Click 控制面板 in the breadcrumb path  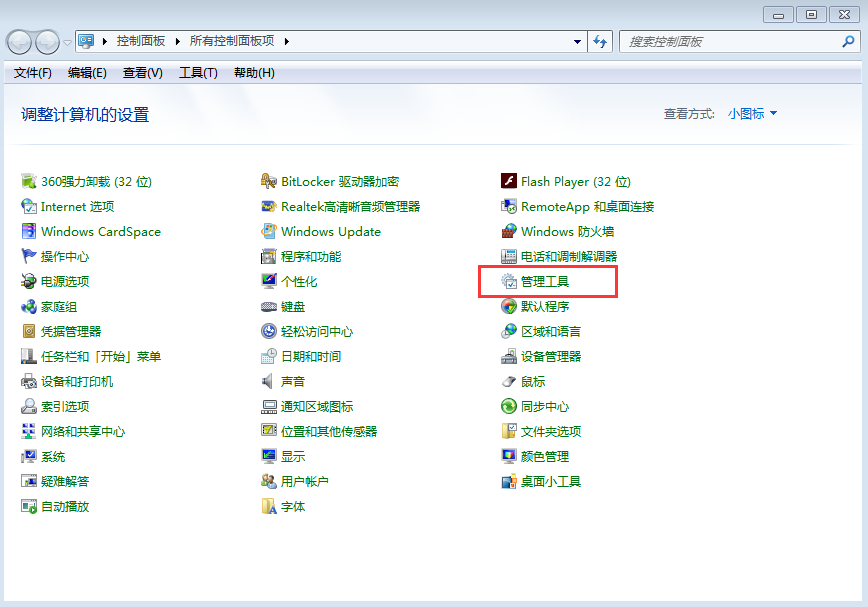tap(141, 41)
